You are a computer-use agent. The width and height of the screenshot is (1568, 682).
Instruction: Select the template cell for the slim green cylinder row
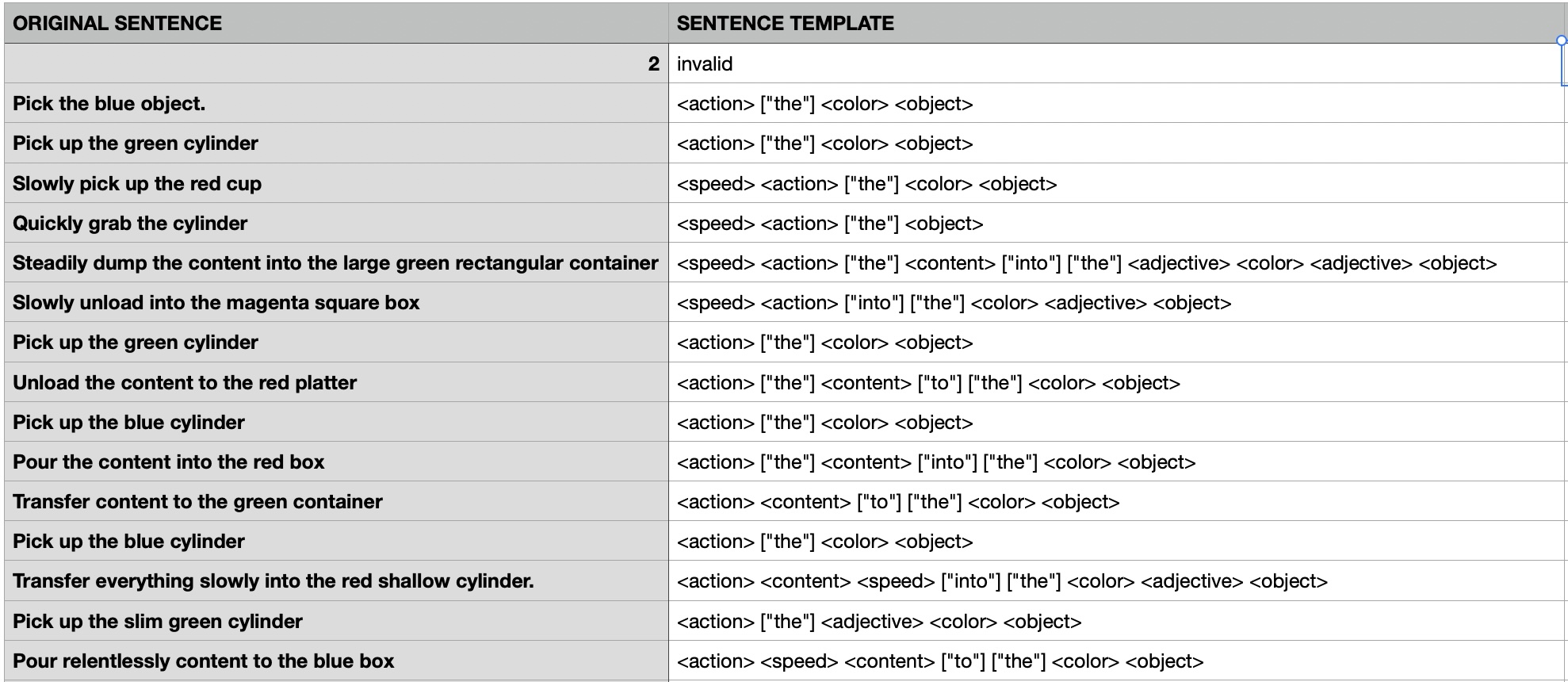(879, 622)
